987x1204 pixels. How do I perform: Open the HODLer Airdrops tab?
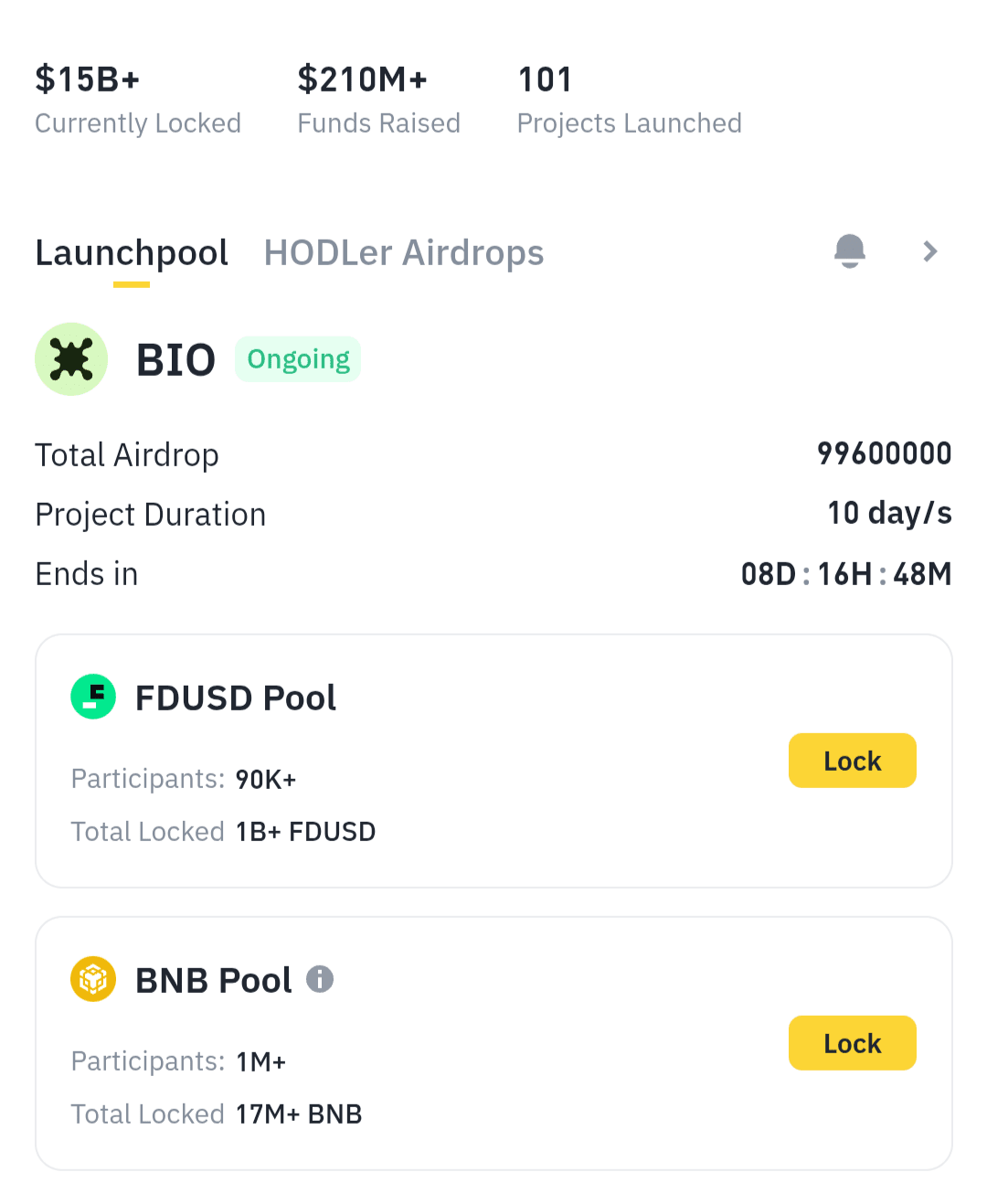click(x=404, y=253)
